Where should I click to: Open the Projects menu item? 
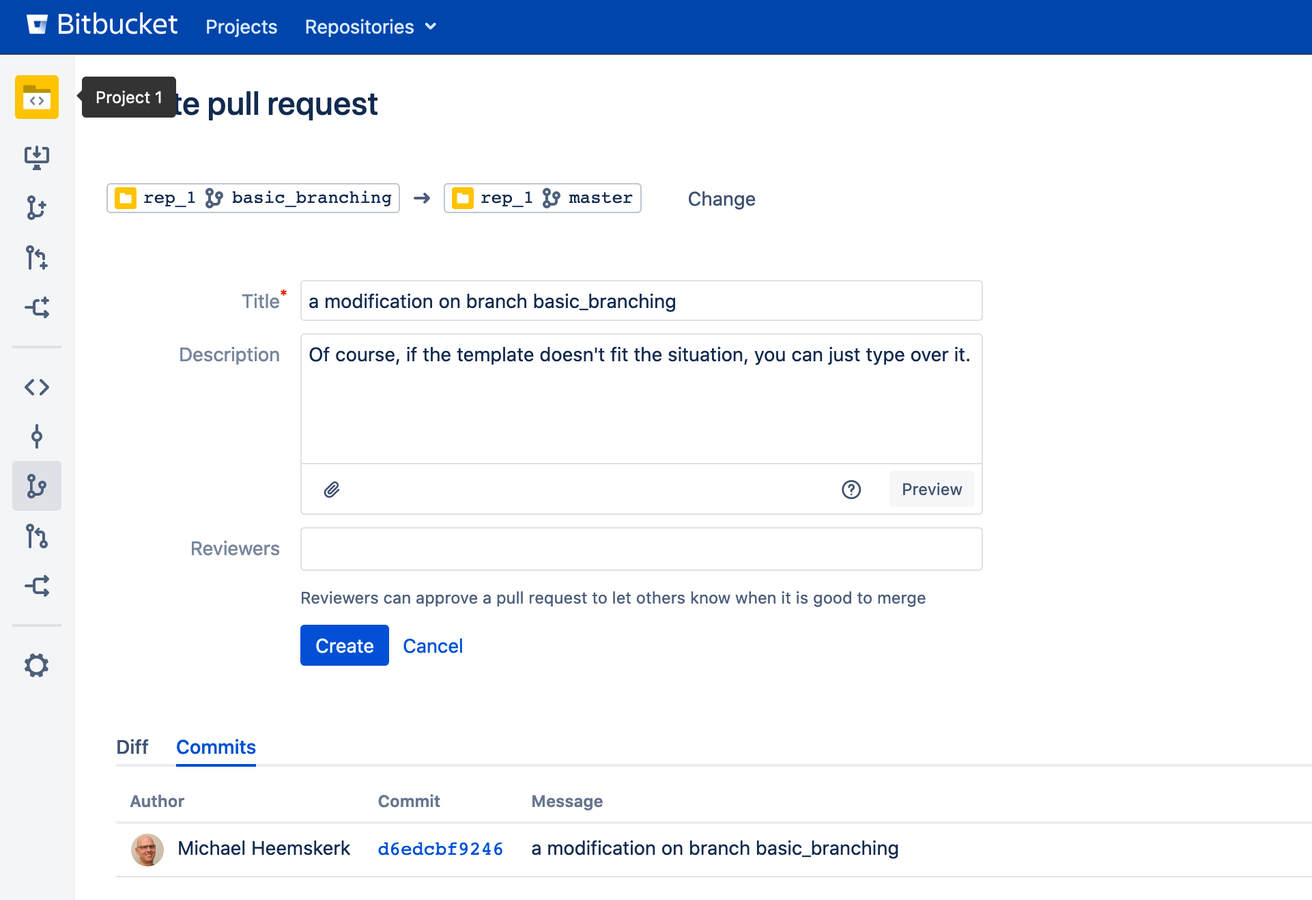pyautogui.click(x=241, y=27)
